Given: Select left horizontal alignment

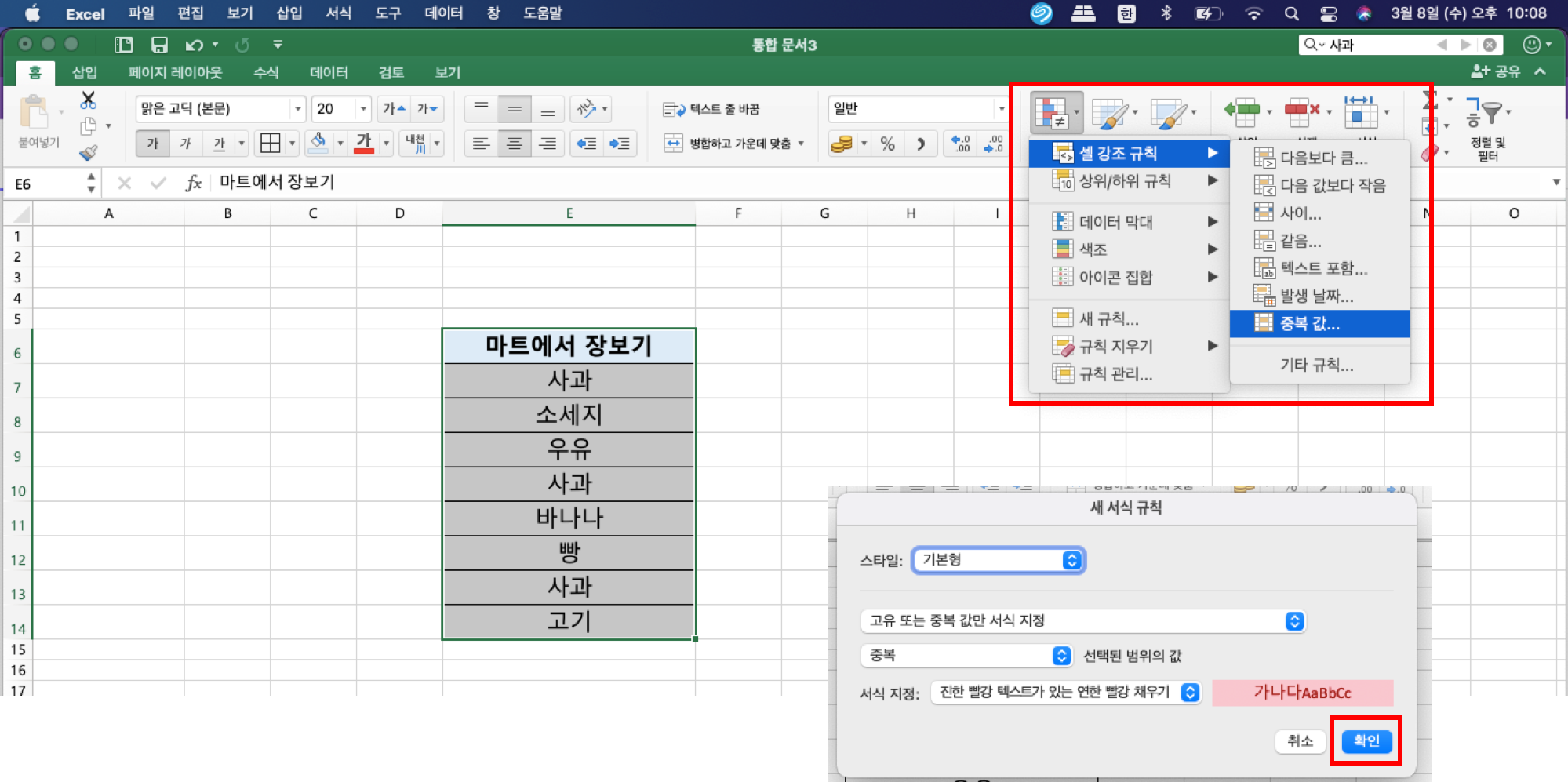Looking at the screenshot, I should pyautogui.click(x=481, y=143).
